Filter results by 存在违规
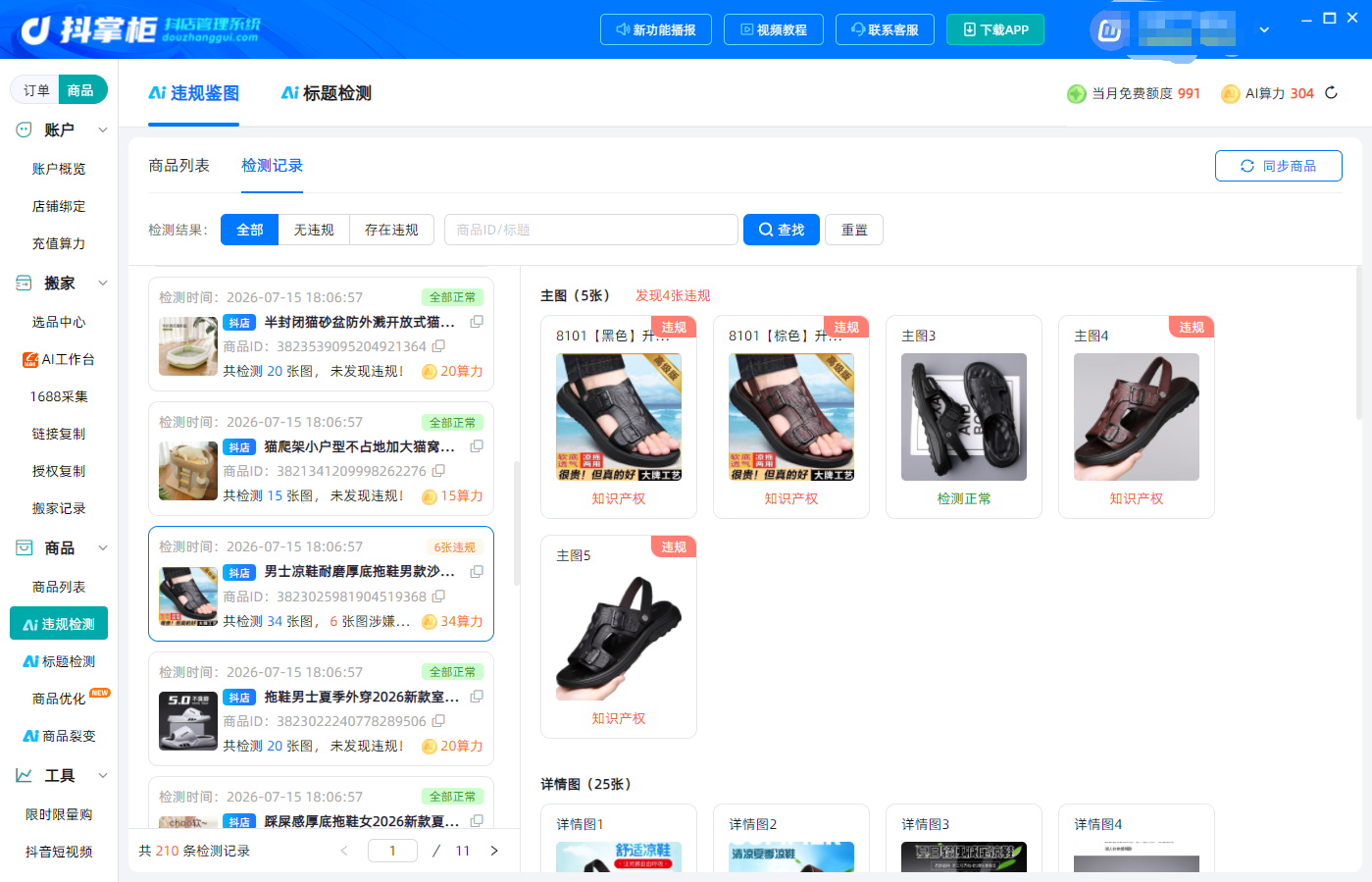 (391, 230)
